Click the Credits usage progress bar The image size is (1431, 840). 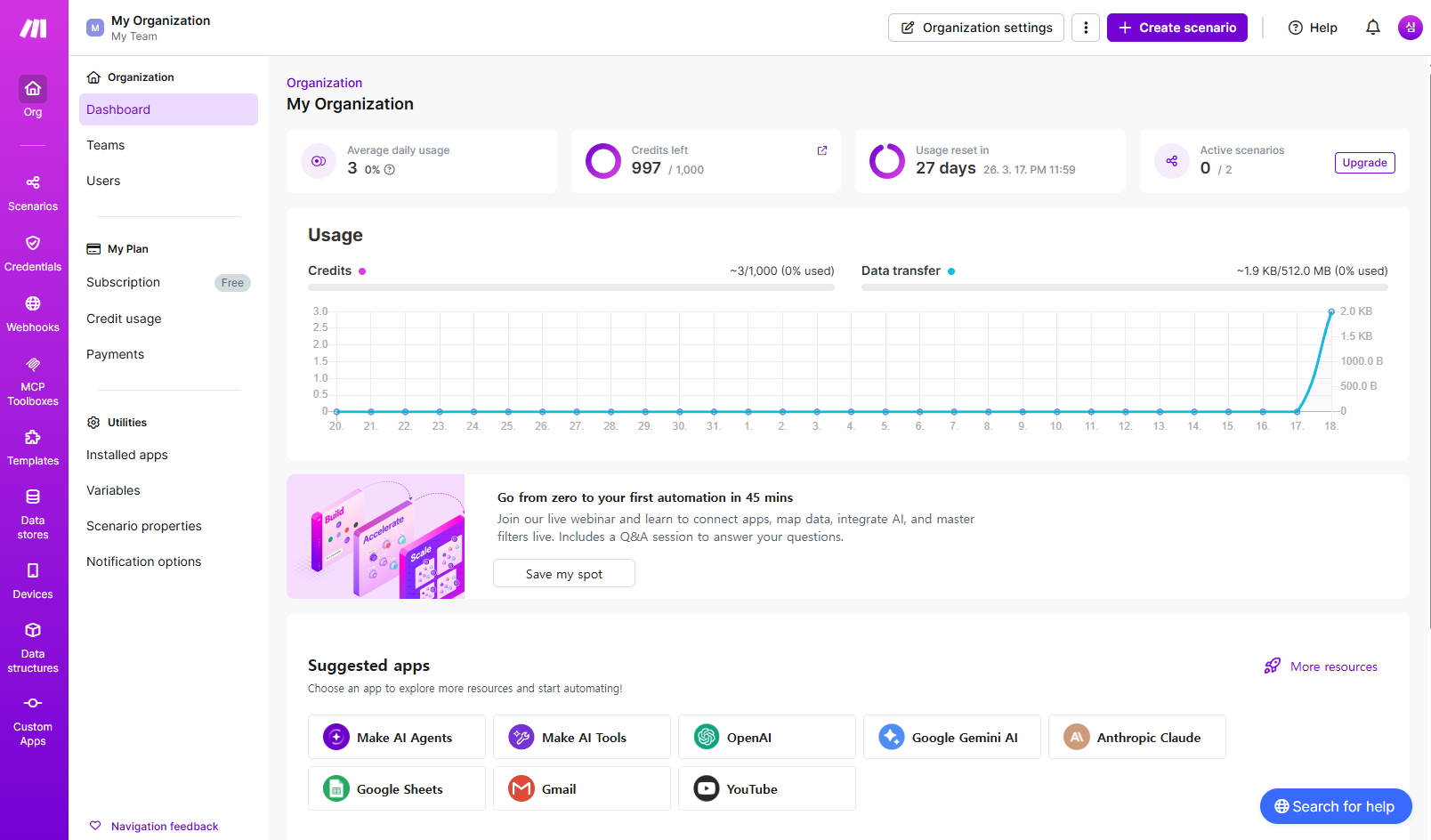coord(570,287)
